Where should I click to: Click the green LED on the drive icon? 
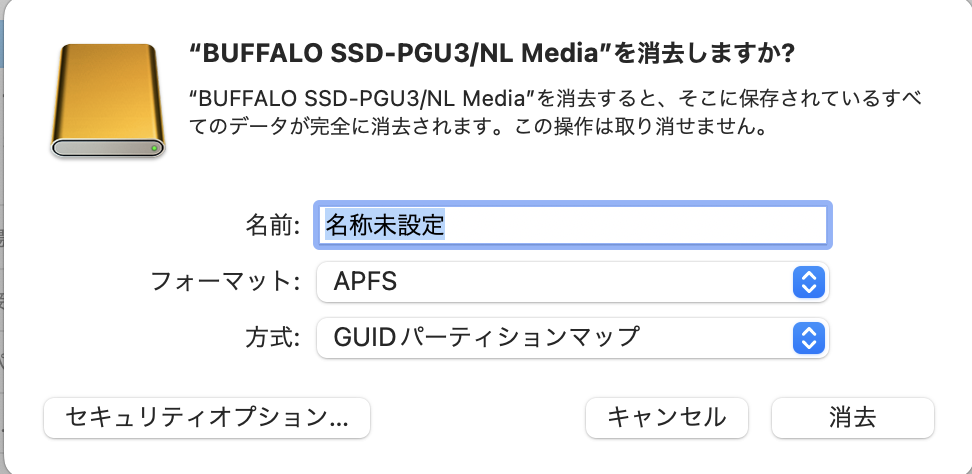pyautogui.click(x=154, y=148)
